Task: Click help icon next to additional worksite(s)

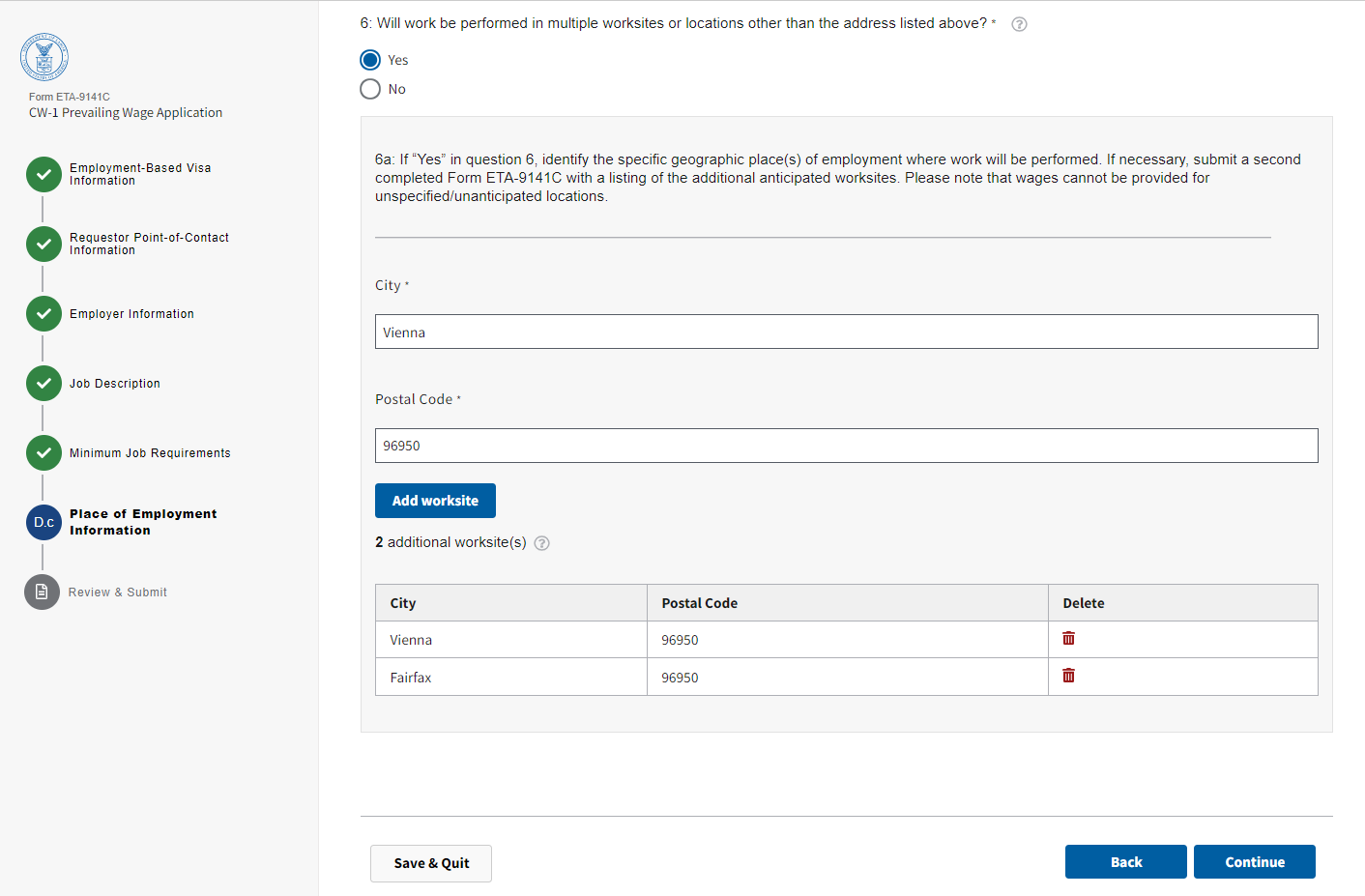Action: point(542,543)
